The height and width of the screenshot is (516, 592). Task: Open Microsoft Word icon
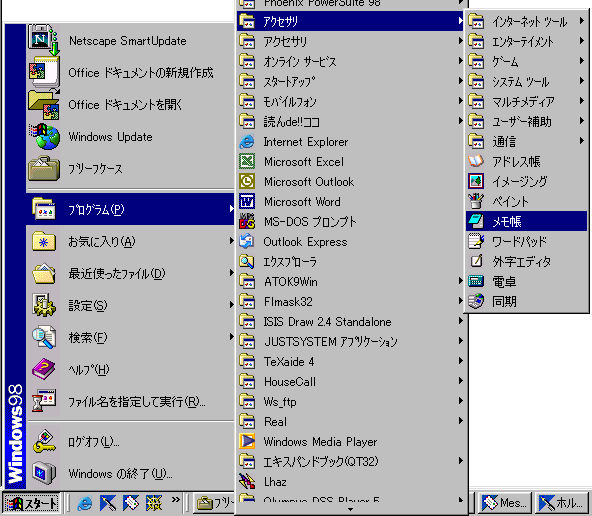[247, 202]
